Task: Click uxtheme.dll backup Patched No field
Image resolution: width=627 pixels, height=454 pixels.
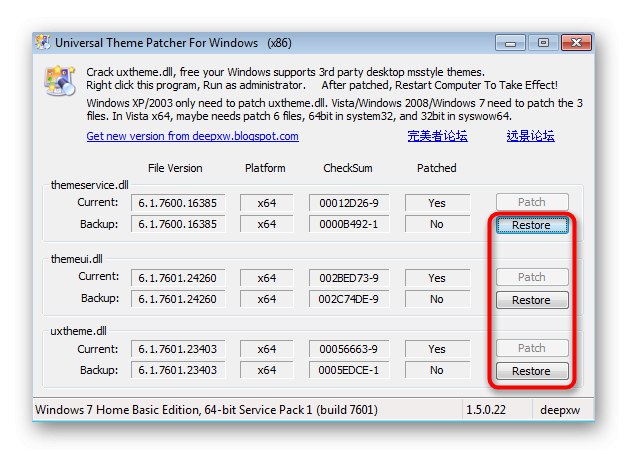Action: point(437,370)
